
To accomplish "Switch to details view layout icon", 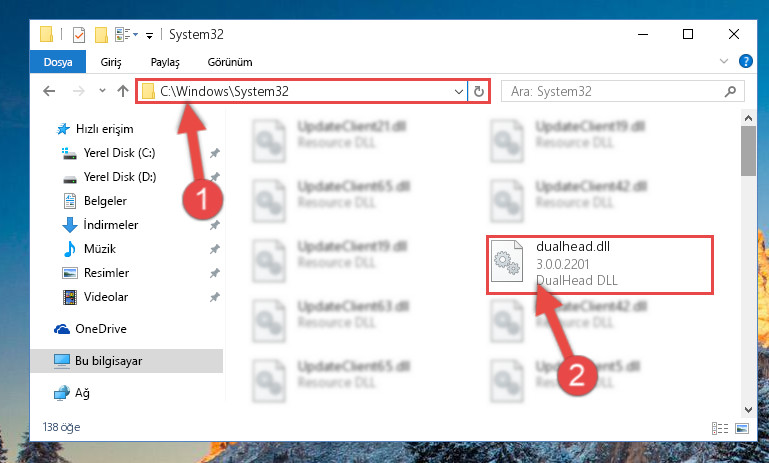I will [x=719, y=428].
